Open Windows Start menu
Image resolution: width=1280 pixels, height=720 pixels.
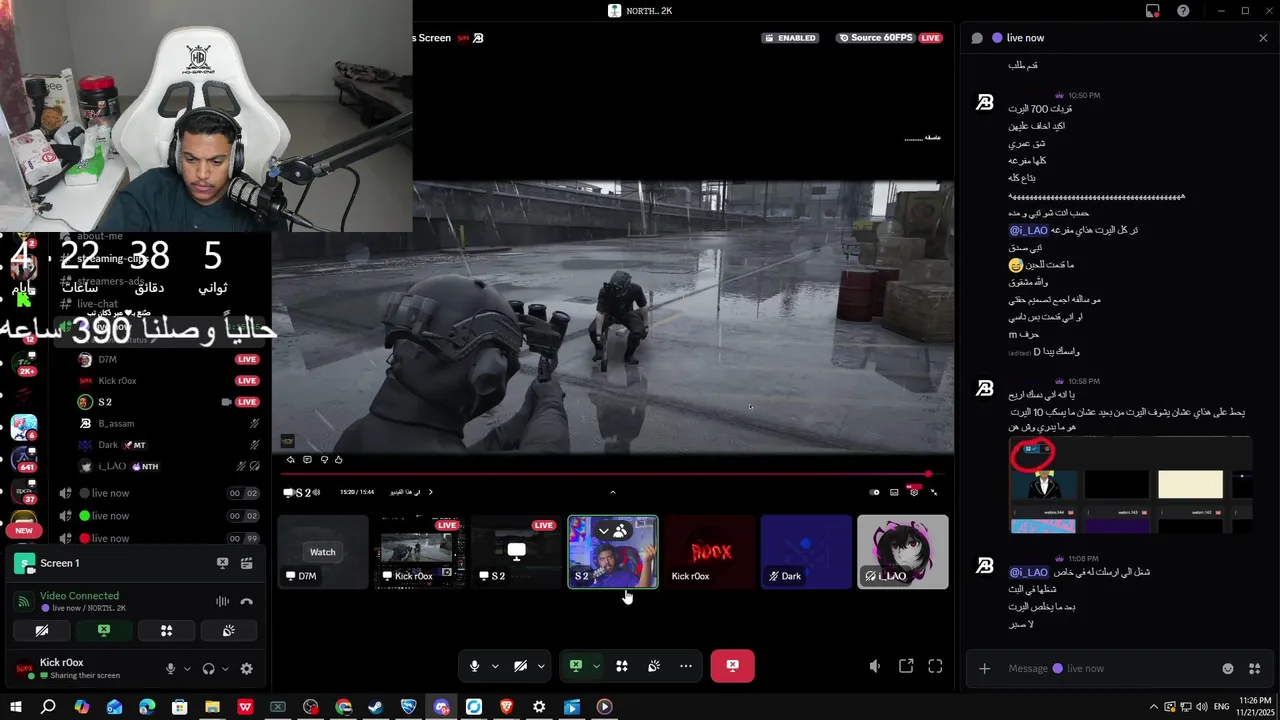point(16,707)
